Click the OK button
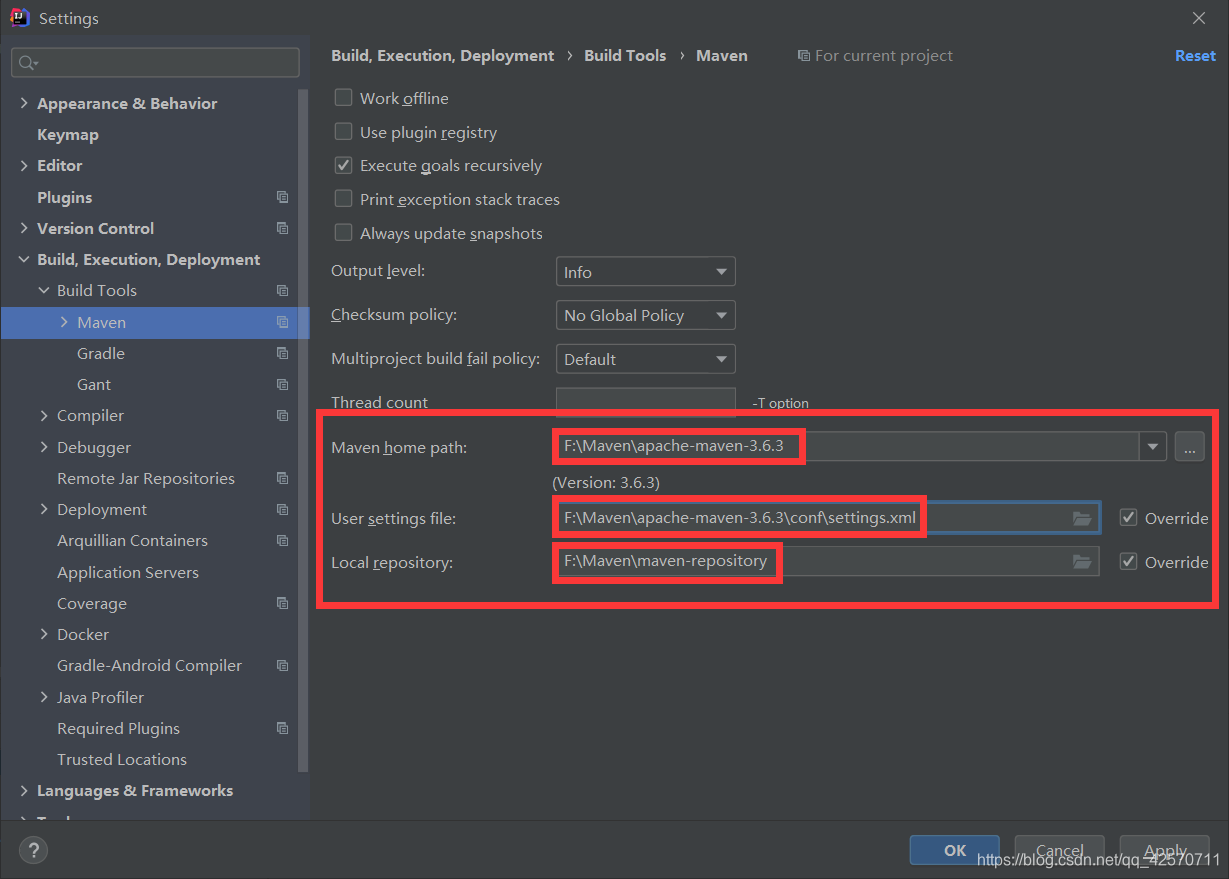 955,850
